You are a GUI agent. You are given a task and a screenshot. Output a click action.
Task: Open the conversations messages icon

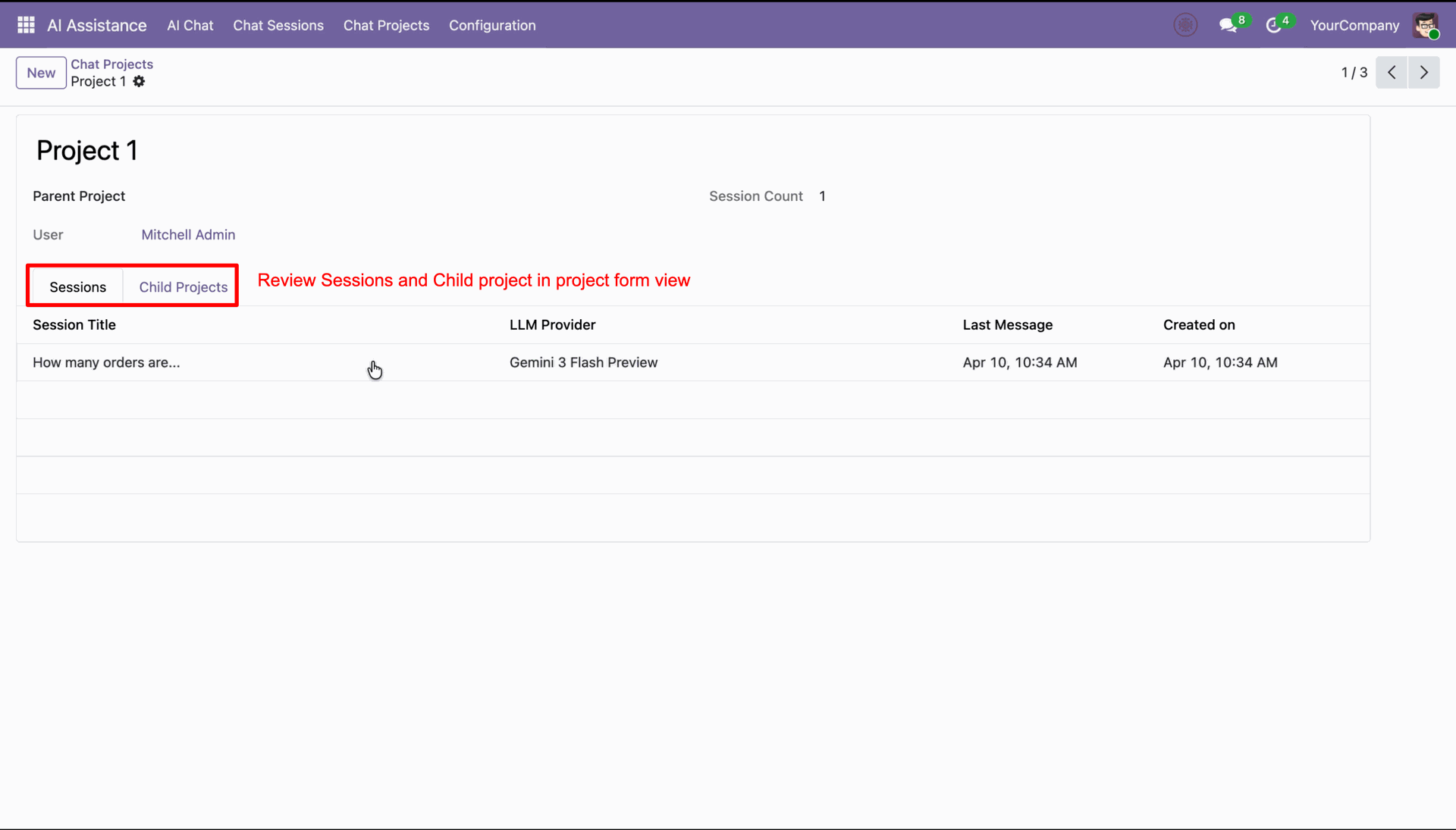(1228, 26)
